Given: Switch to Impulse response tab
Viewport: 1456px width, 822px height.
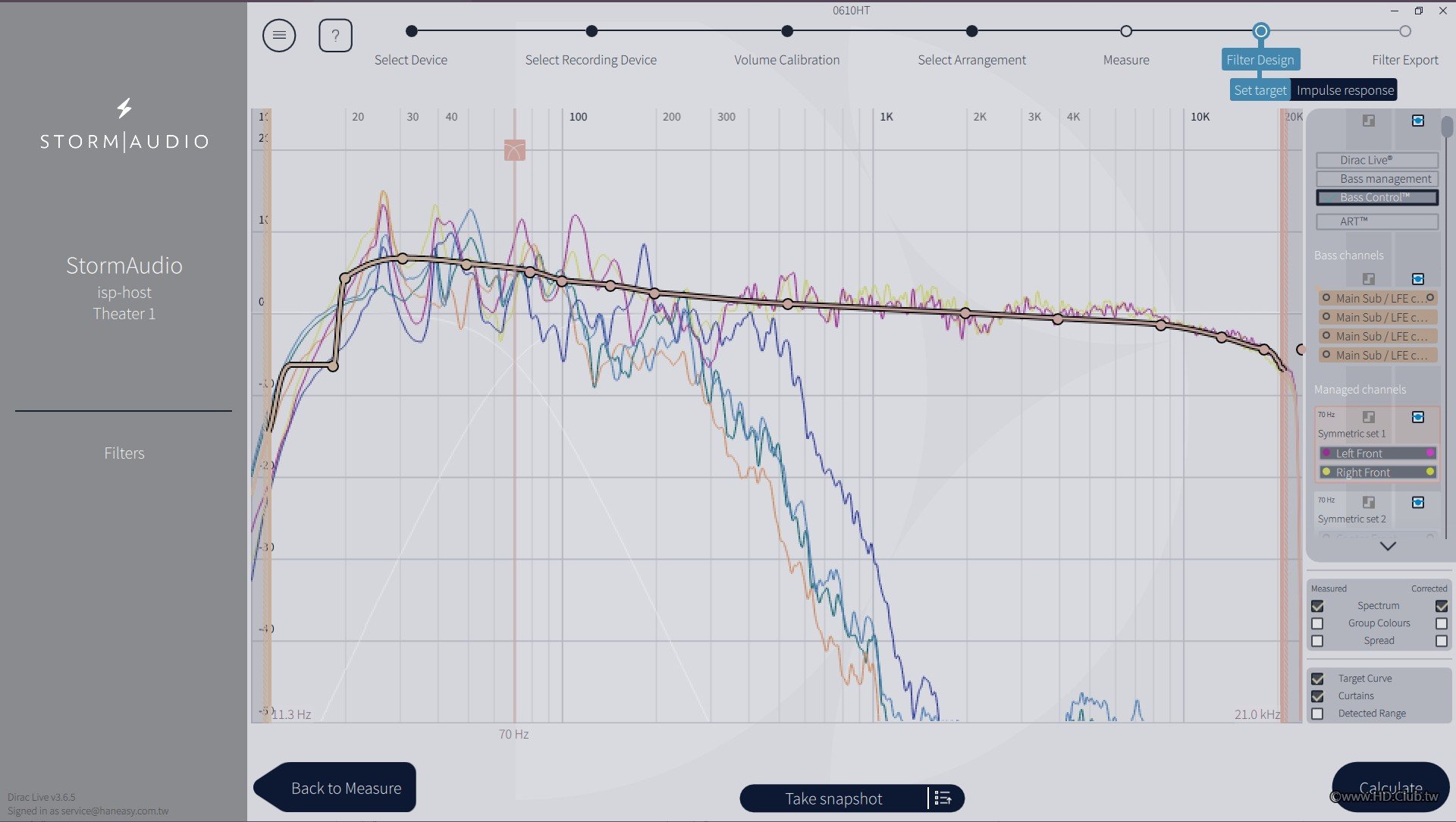Looking at the screenshot, I should [x=1345, y=90].
